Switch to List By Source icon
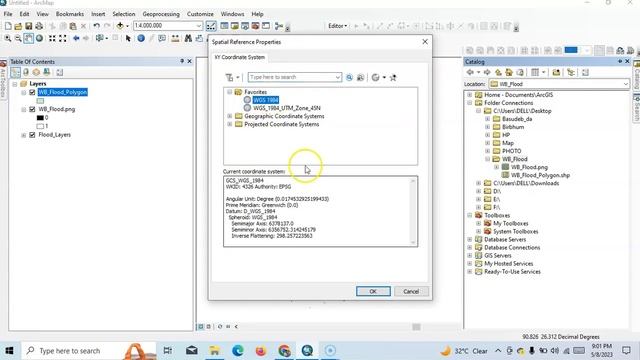Screen dimensions: 640x360 click(26, 72)
